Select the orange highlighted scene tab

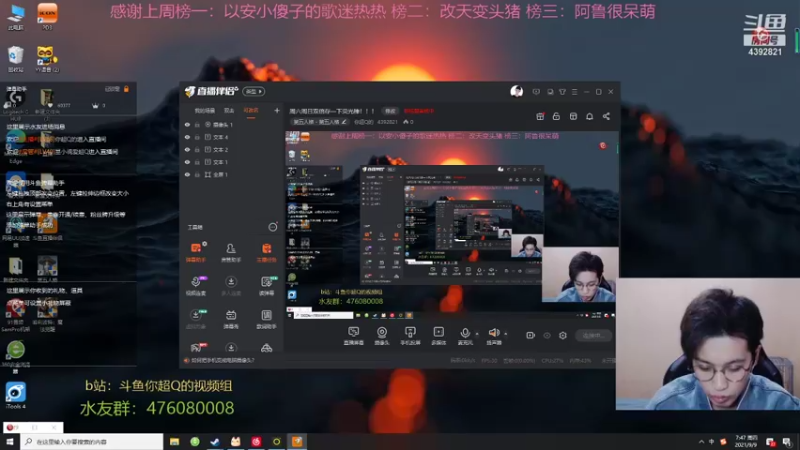click(x=251, y=110)
